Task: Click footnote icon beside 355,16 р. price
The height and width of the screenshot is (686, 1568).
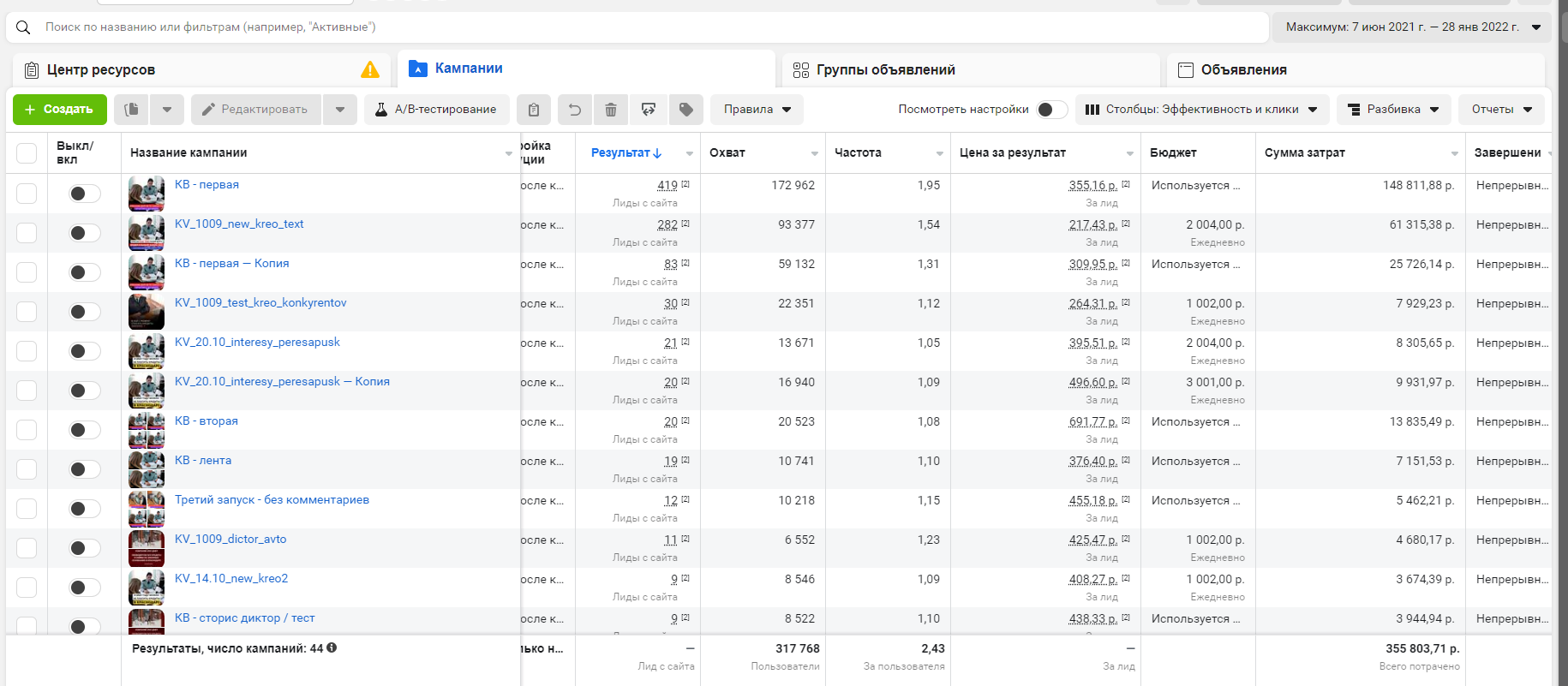Action: (1126, 184)
